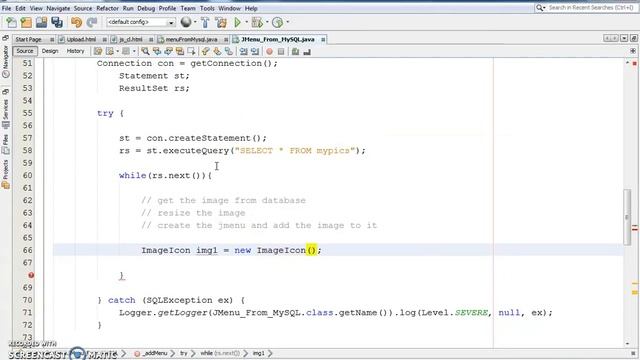
Task: Open the Navigator side panel
Action: 5,61
